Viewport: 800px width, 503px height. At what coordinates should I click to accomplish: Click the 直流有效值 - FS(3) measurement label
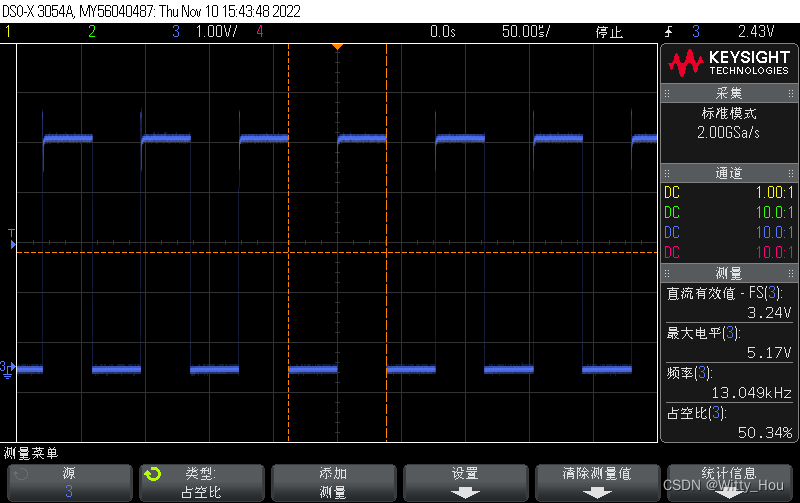click(724, 293)
